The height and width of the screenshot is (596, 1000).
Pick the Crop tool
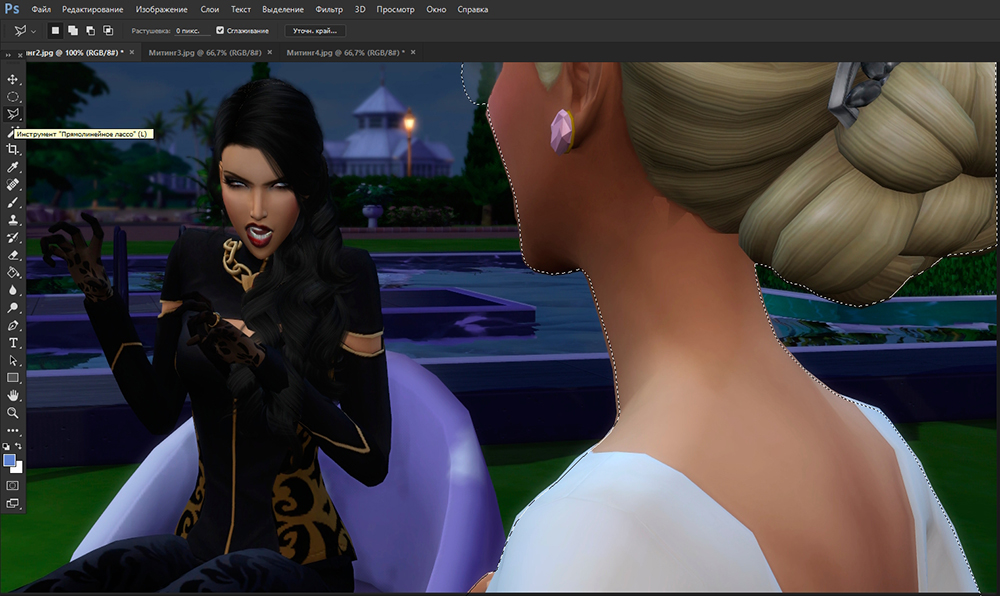click(x=13, y=149)
